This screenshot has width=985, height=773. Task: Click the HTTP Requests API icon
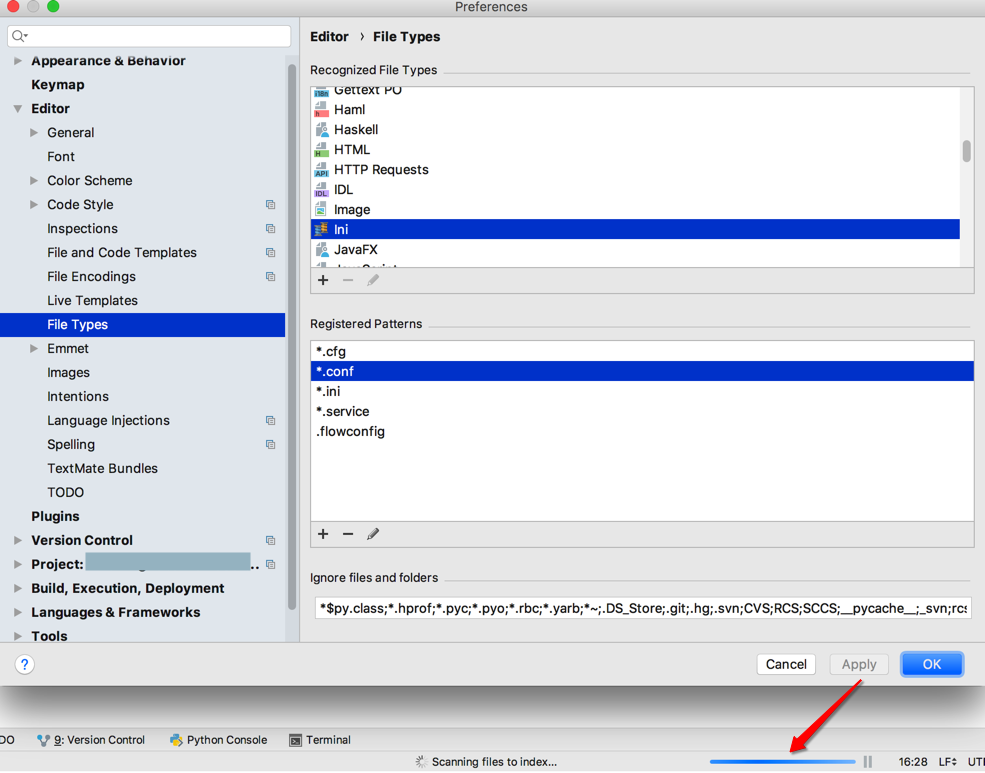pos(321,170)
